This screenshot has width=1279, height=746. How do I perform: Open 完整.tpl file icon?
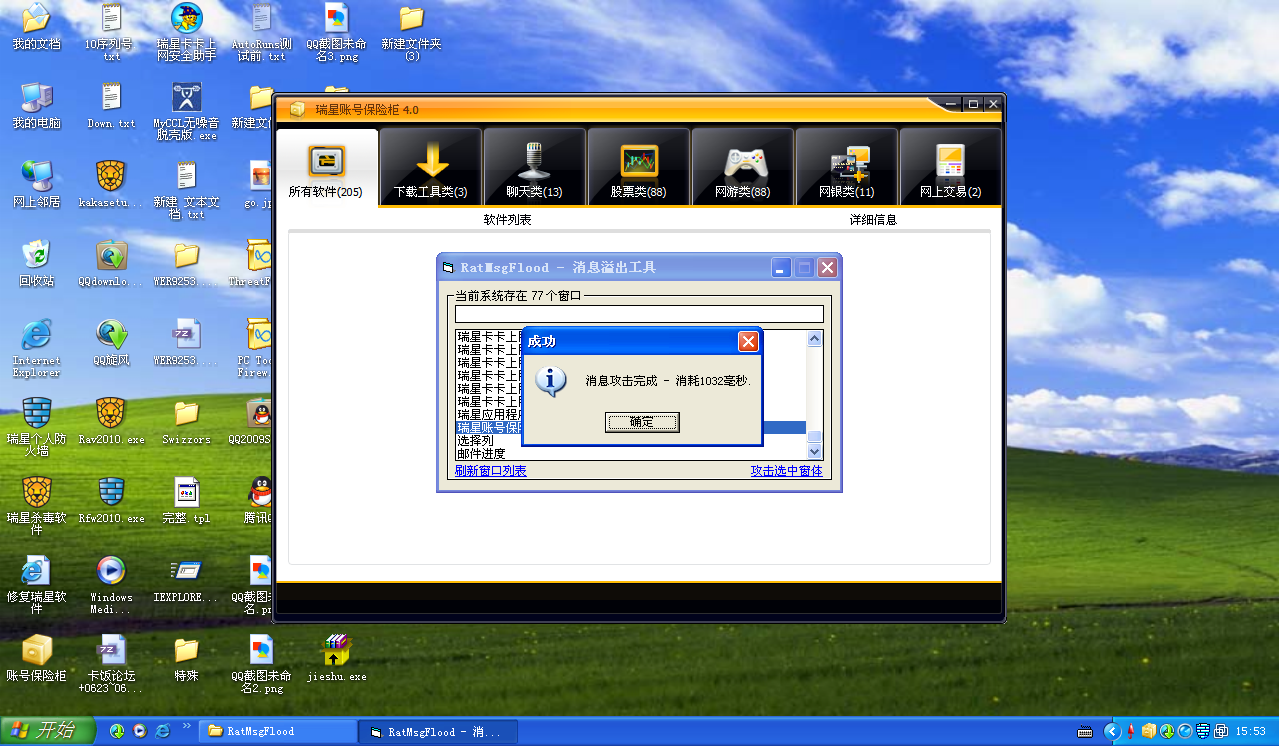point(186,498)
